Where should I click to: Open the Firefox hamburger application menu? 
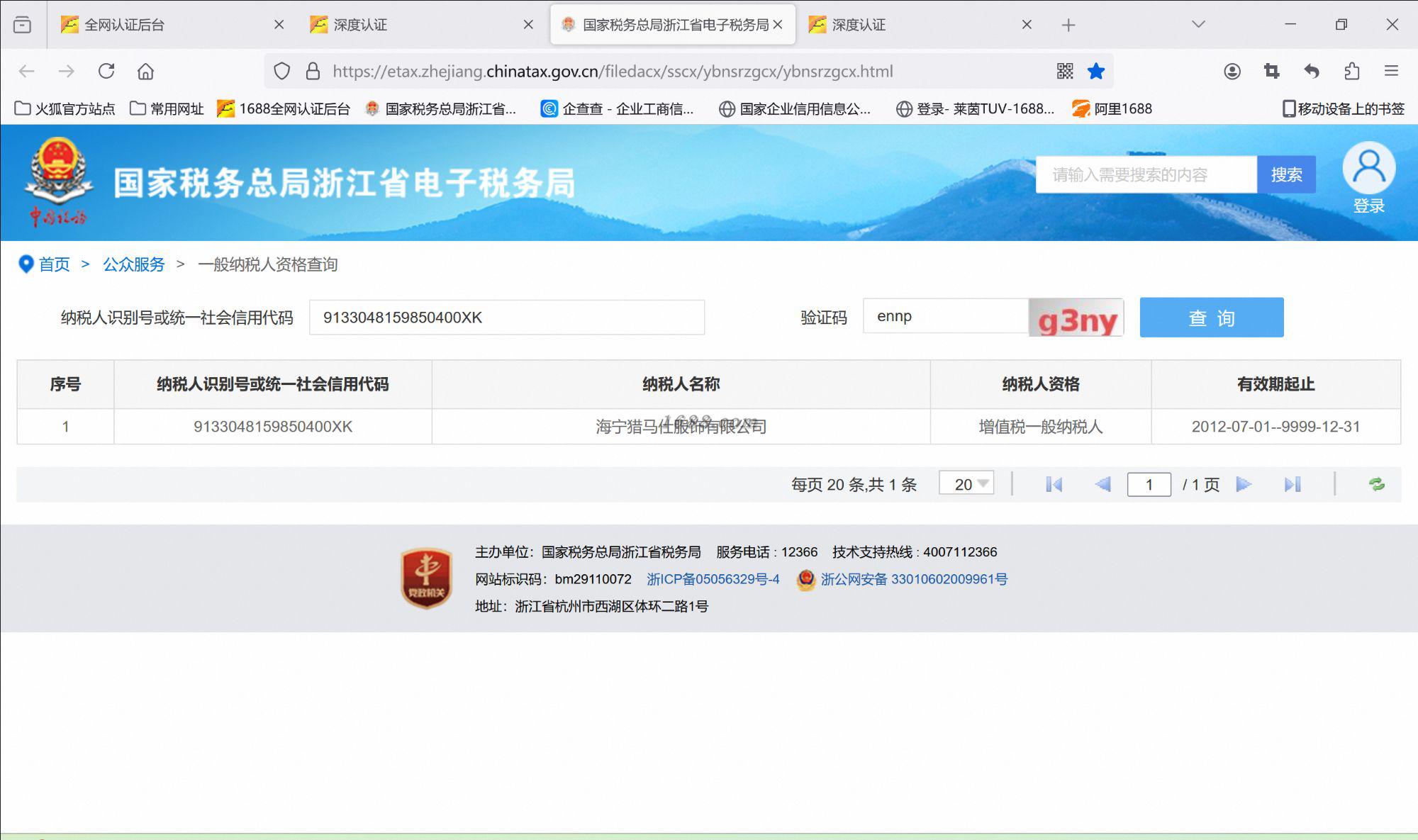click(1391, 71)
